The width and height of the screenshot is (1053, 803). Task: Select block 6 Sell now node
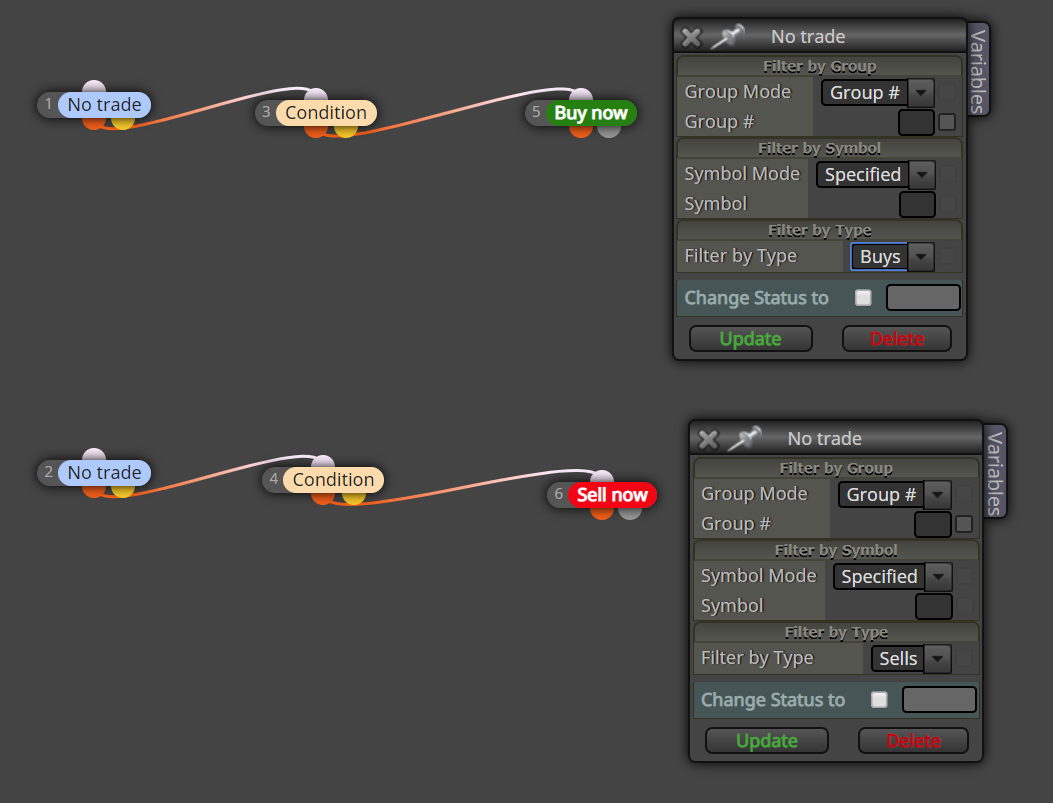click(x=612, y=495)
